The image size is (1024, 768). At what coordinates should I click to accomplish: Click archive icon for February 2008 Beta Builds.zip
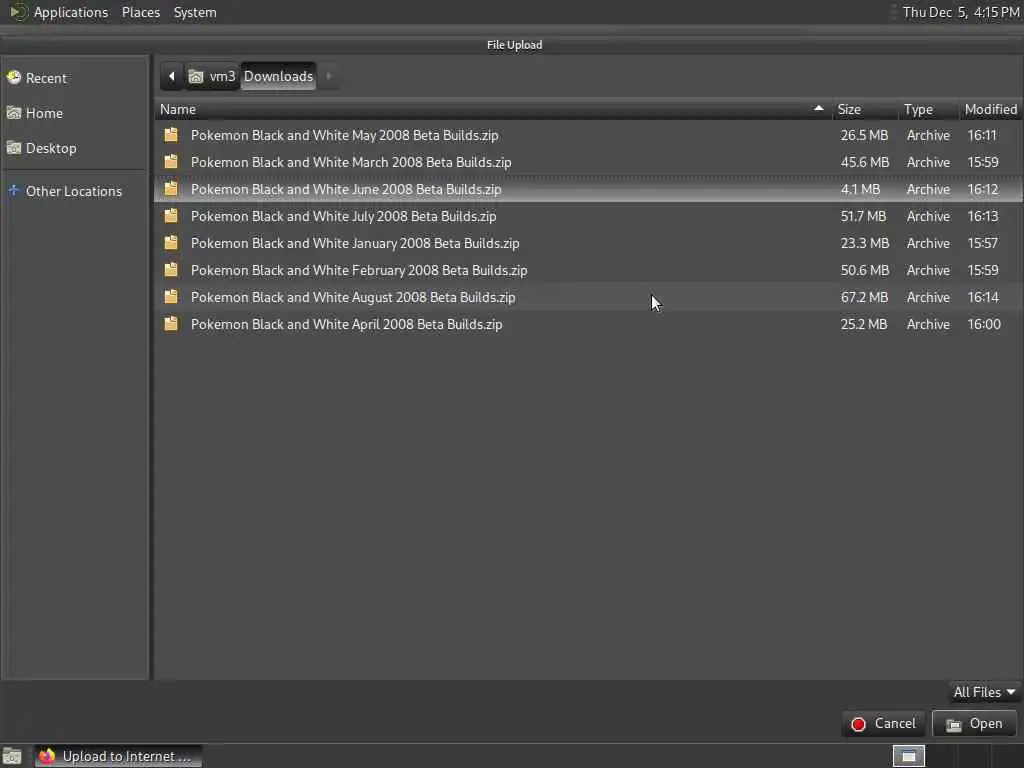pos(171,270)
